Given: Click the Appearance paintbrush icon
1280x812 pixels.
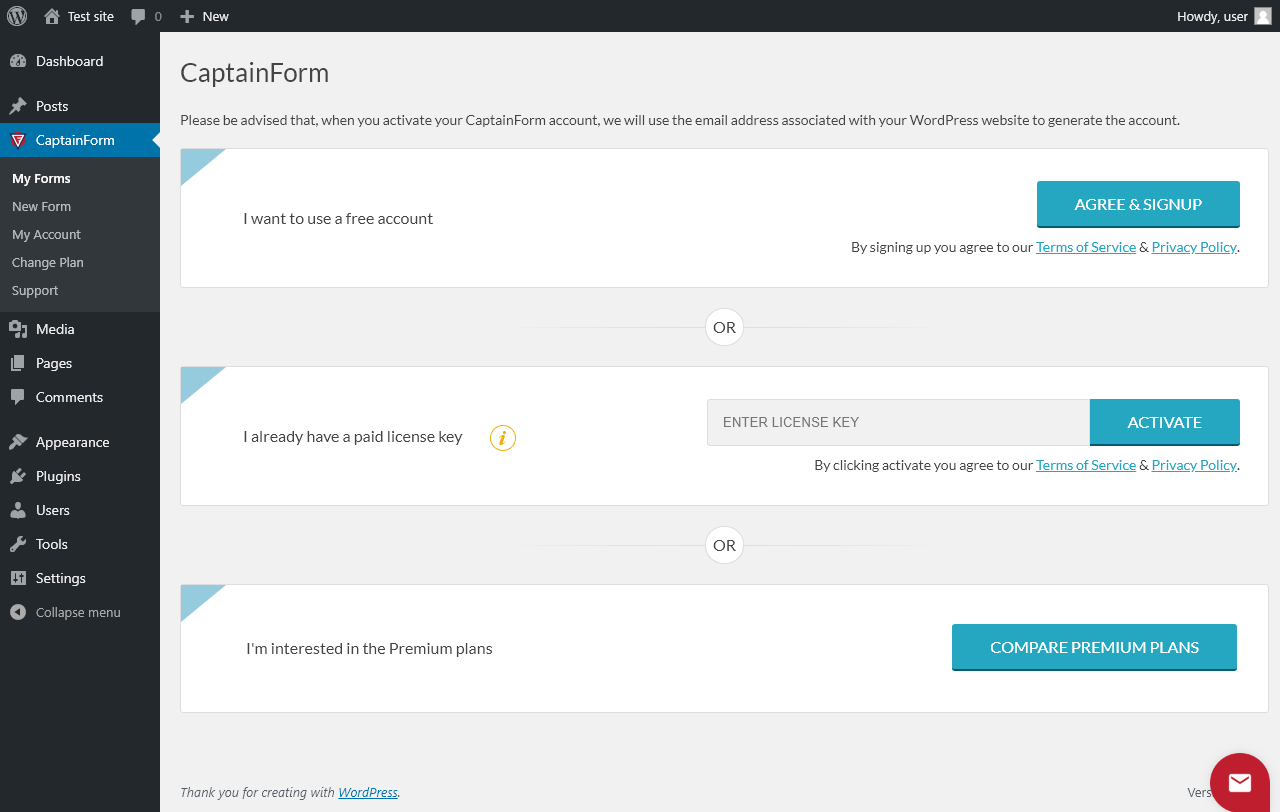Looking at the screenshot, I should [x=18, y=442].
